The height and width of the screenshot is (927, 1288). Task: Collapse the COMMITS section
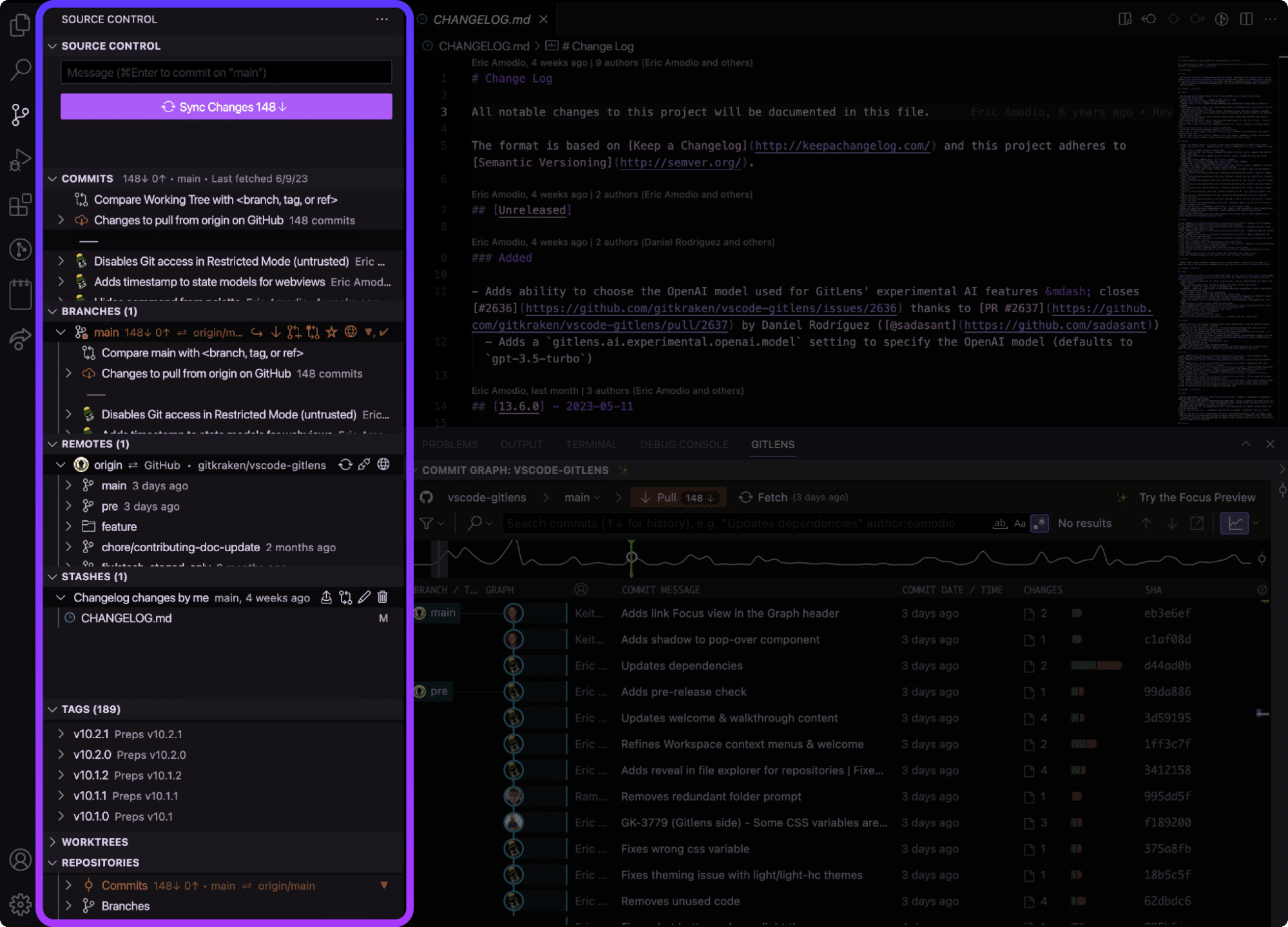point(52,179)
